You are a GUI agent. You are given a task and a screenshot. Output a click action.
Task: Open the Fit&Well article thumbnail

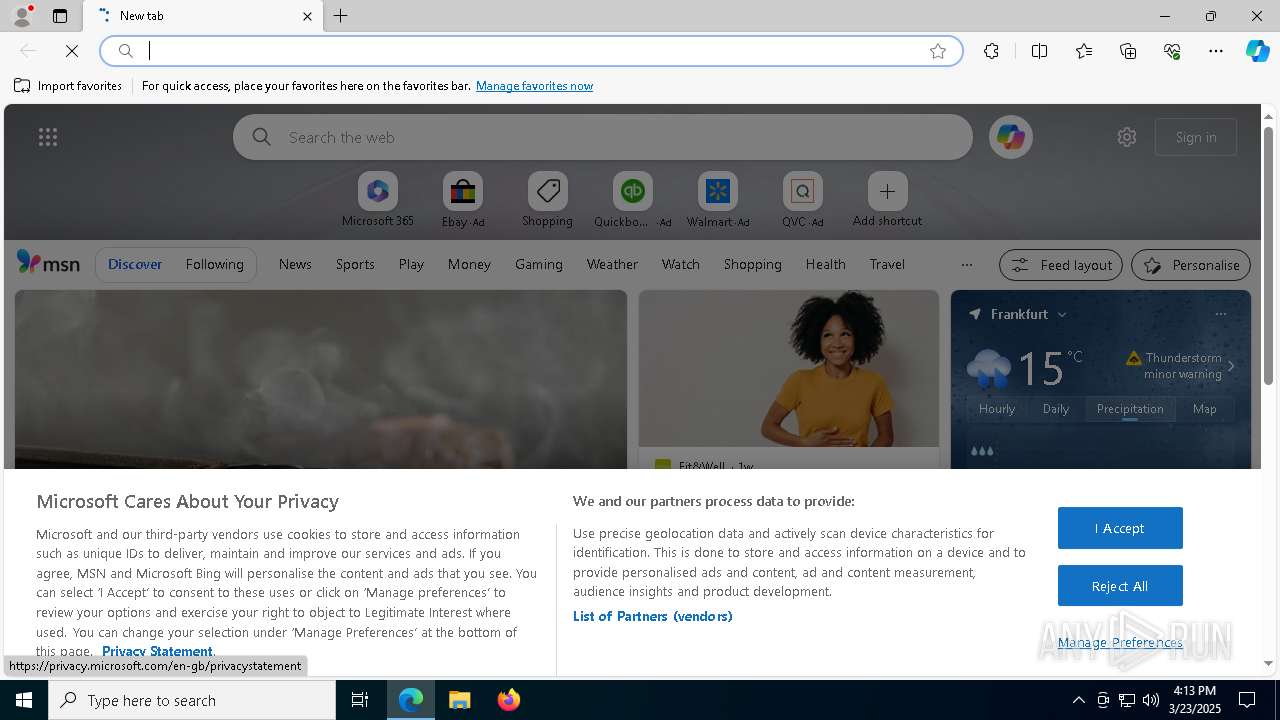[x=789, y=368]
